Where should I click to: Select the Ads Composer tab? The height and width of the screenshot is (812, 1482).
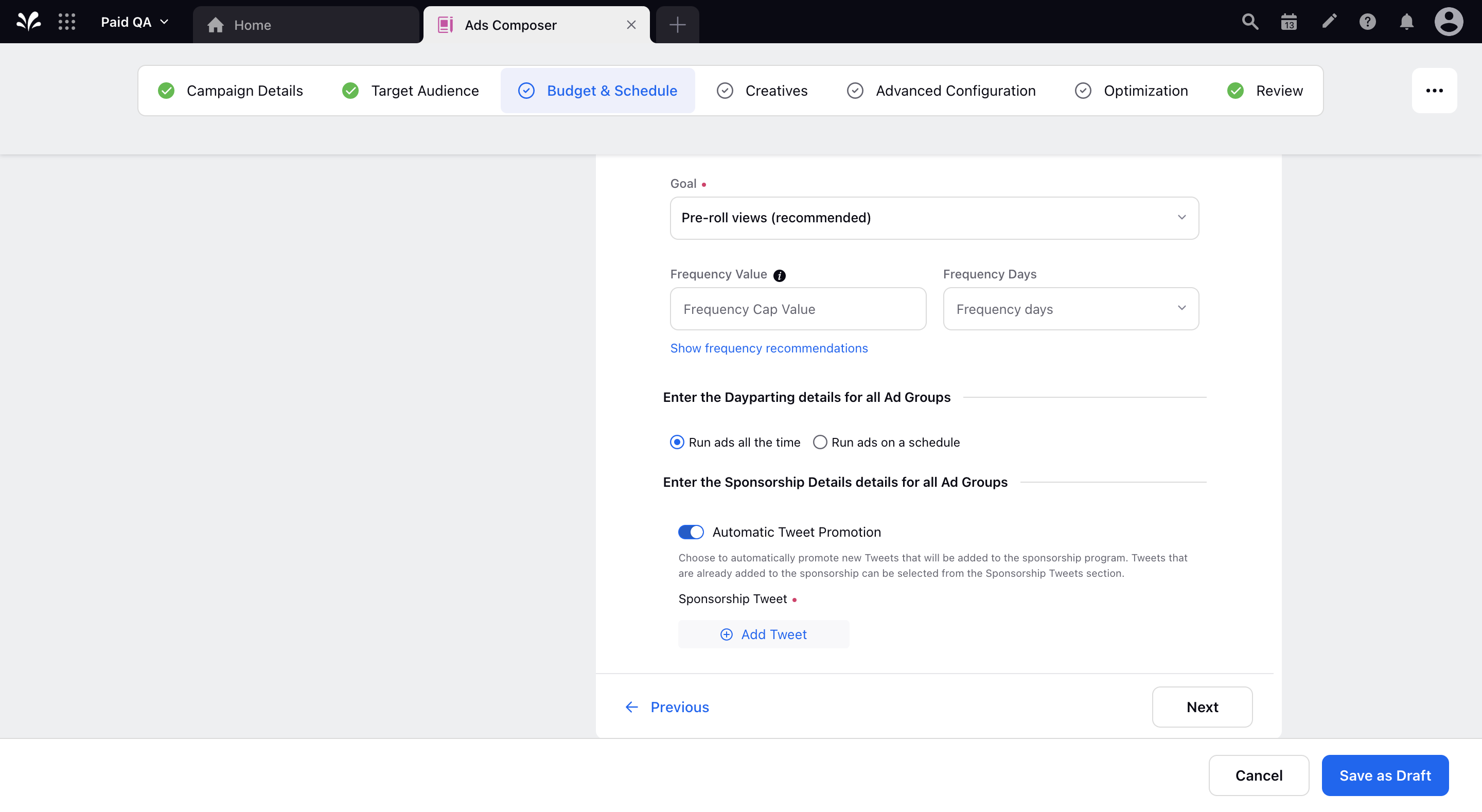[536, 25]
